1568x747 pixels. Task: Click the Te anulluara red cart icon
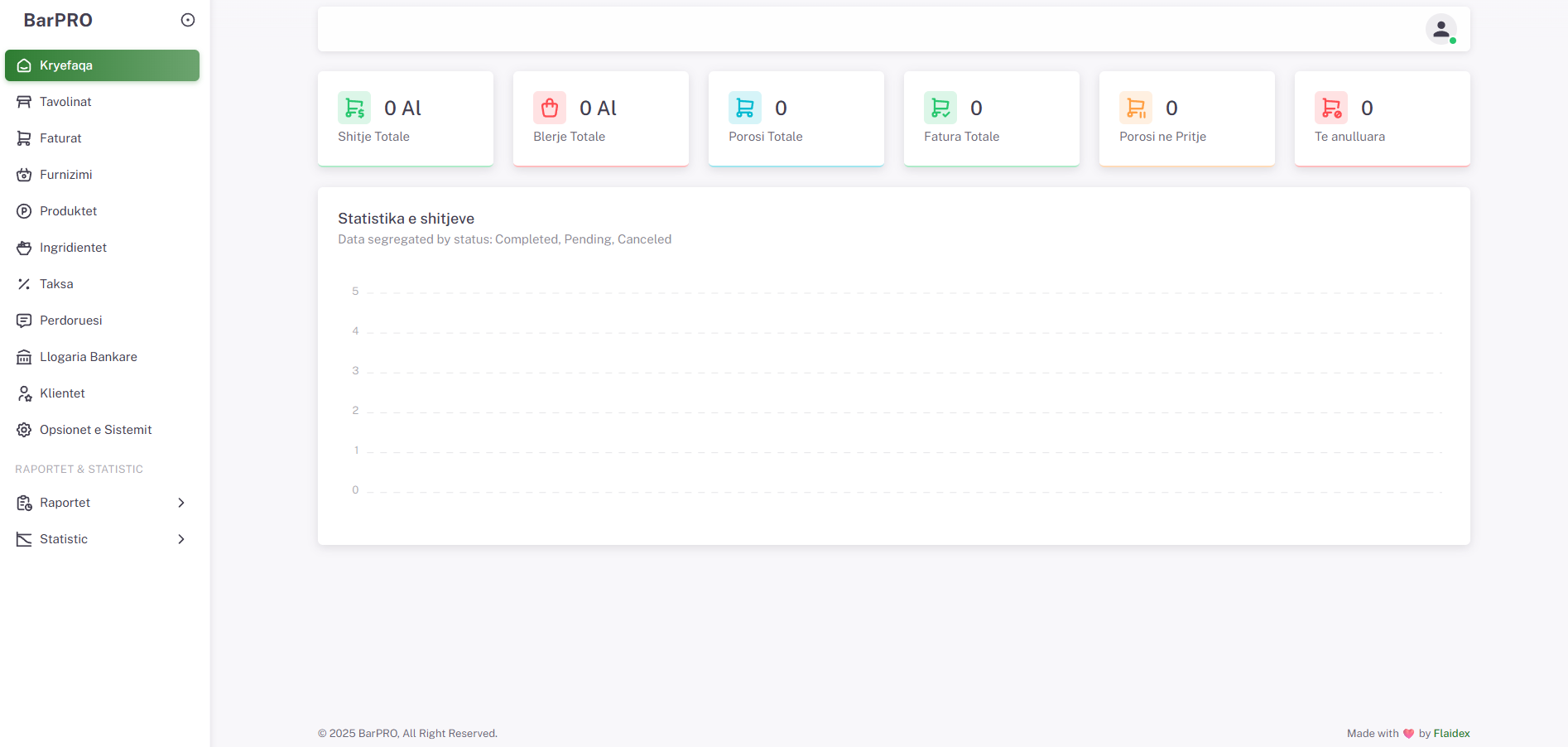pyautogui.click(x=1331, y=108)
